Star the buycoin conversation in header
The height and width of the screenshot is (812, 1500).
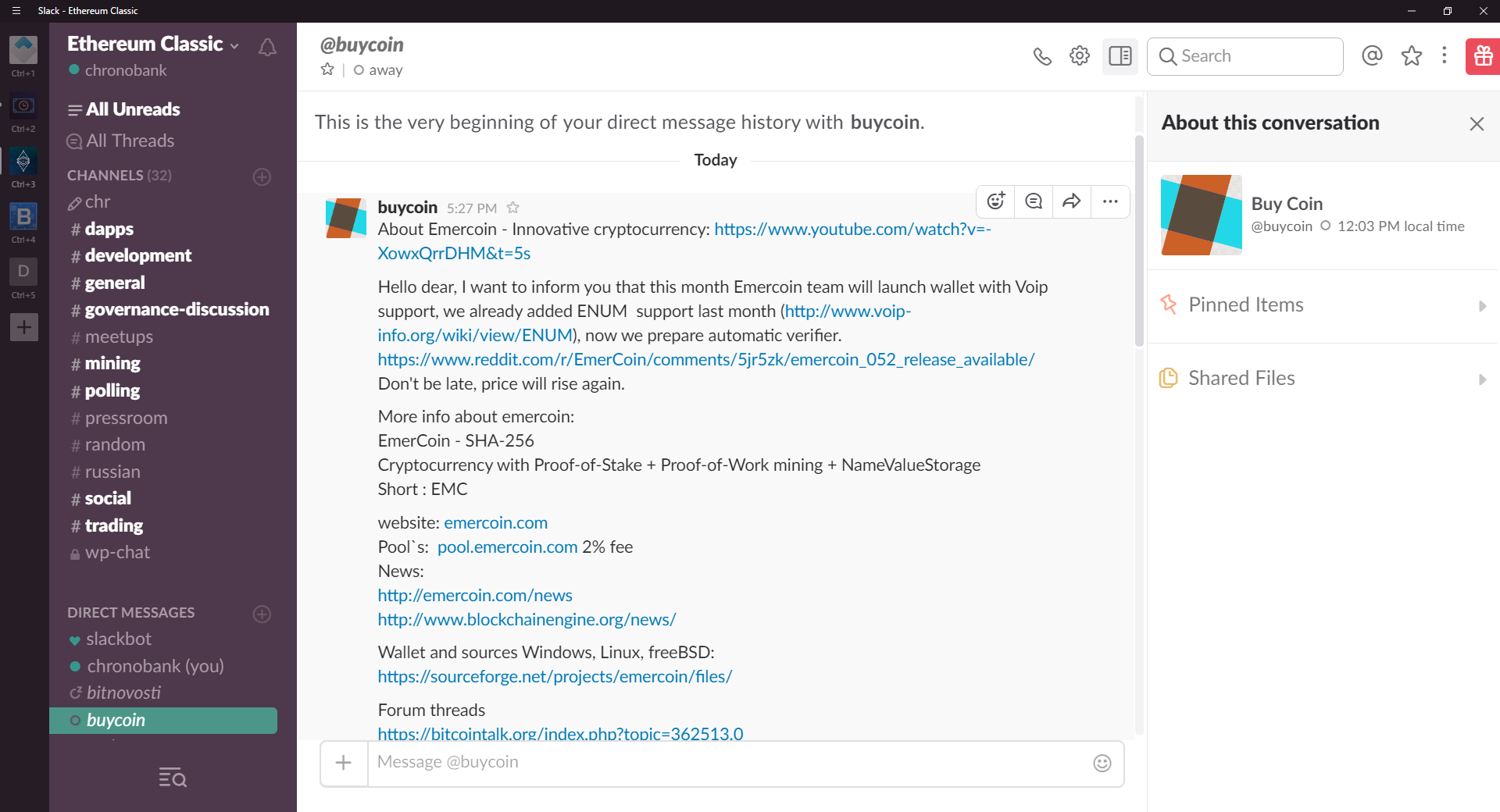(x=327, y=69)
